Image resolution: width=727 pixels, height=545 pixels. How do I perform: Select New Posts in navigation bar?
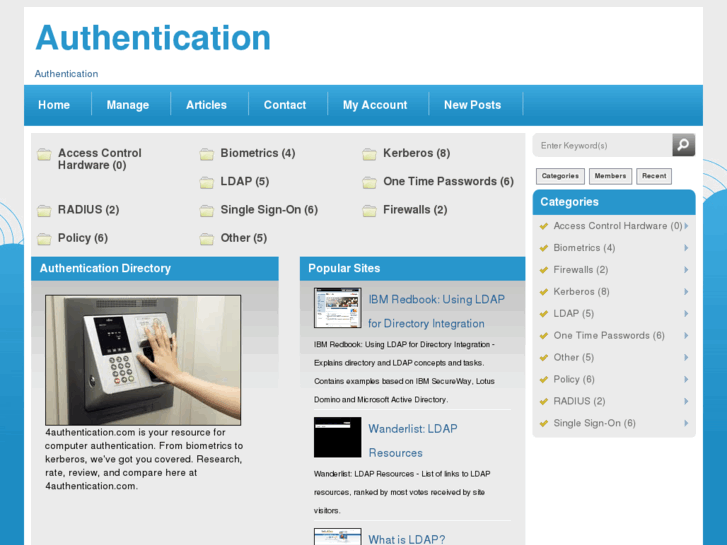click(x=472, y=105)
